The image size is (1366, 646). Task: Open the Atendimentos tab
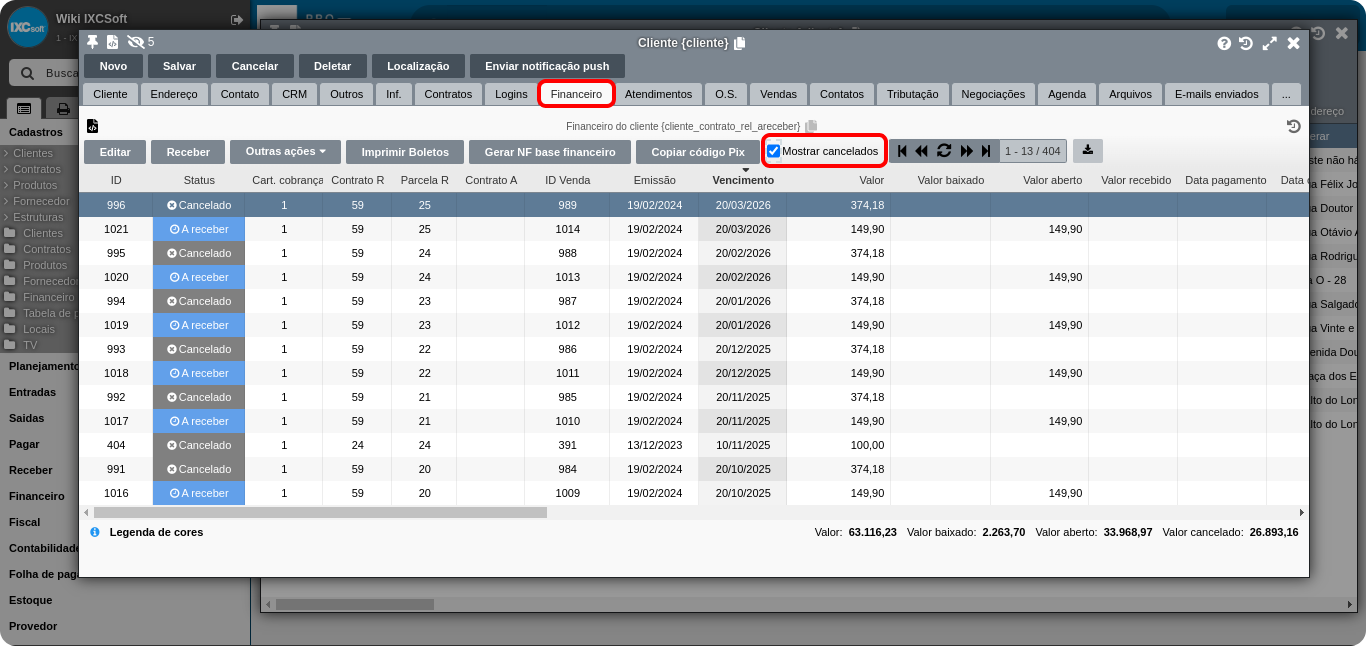pyautogui.click(x=658, y=94)
